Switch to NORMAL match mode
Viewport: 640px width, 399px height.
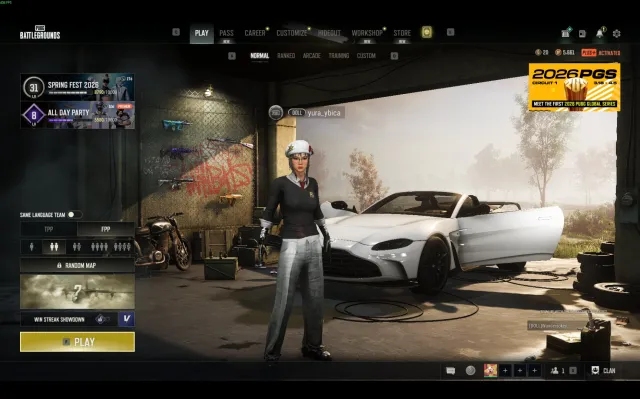point(260,56)
